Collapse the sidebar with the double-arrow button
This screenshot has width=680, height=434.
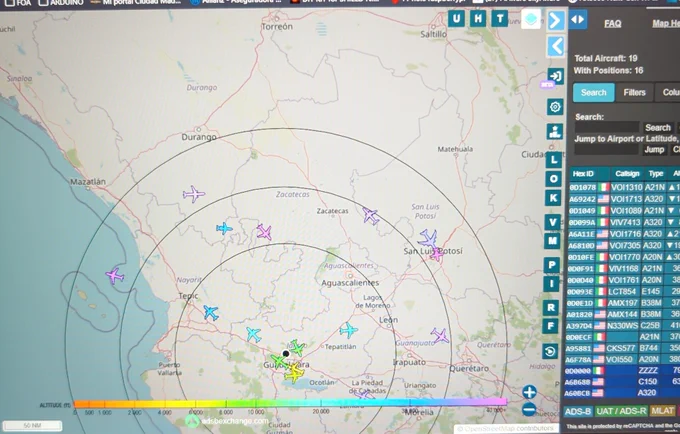tap(577, 20)
